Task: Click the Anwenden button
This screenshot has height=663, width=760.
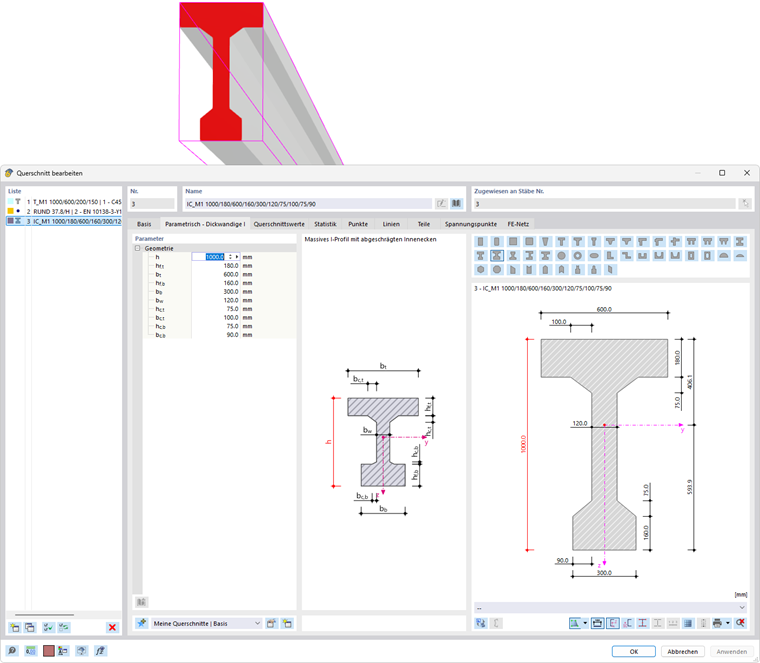Action: click(x=732, y=651)
